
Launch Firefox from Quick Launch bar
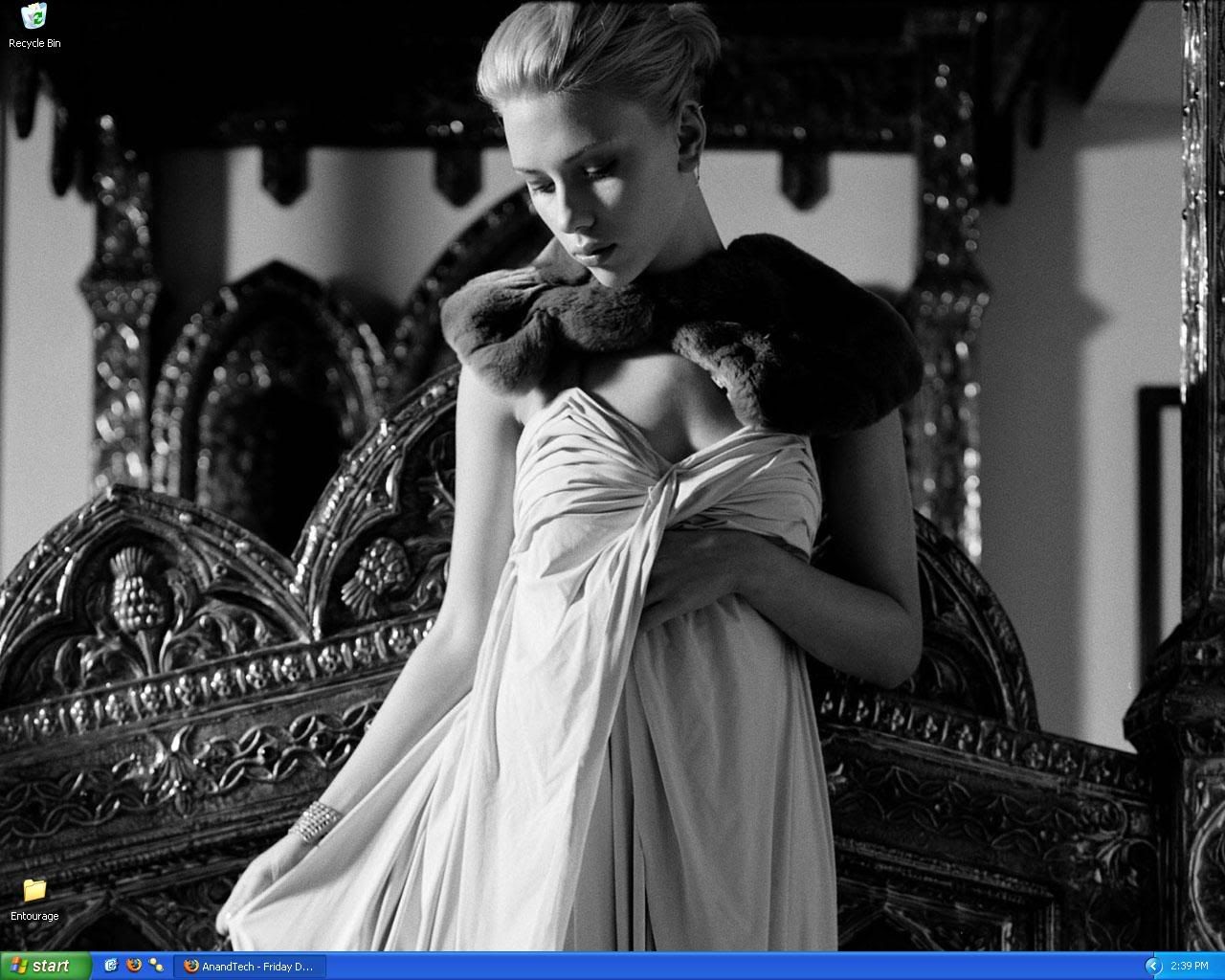click(134, 966)
